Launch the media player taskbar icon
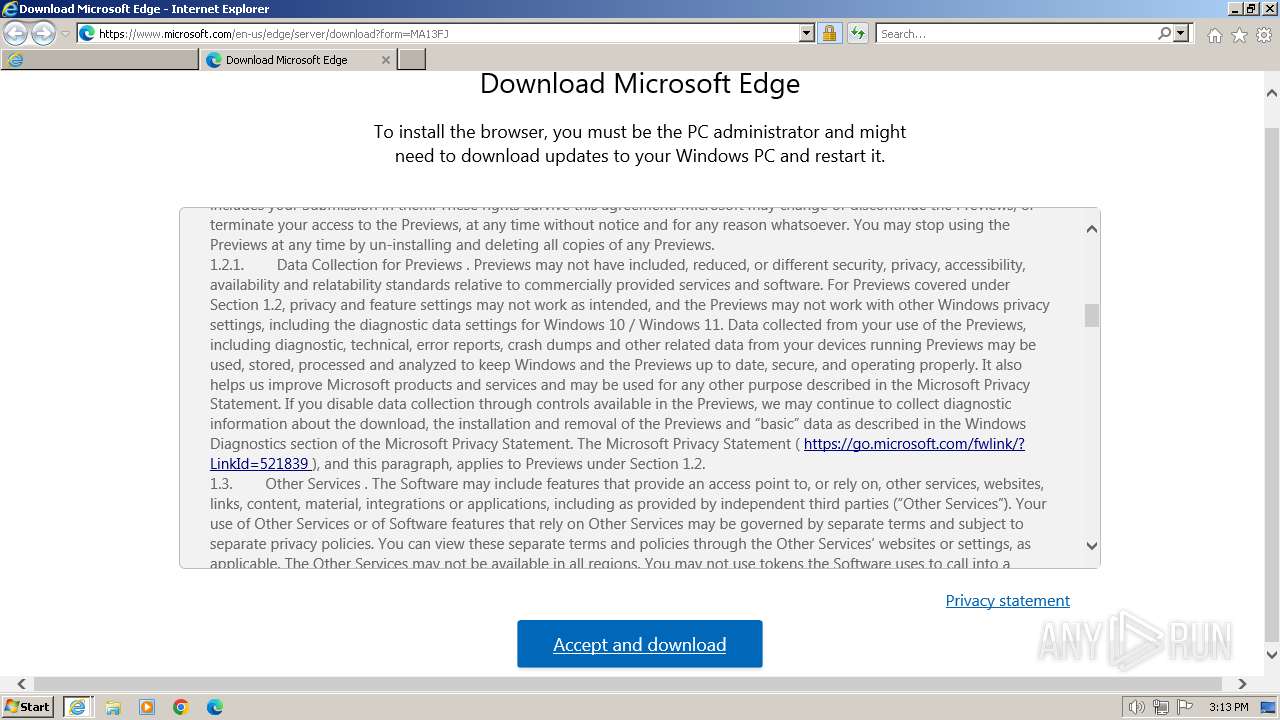This screenshot has width=1280, height=720. click(147, 707)
